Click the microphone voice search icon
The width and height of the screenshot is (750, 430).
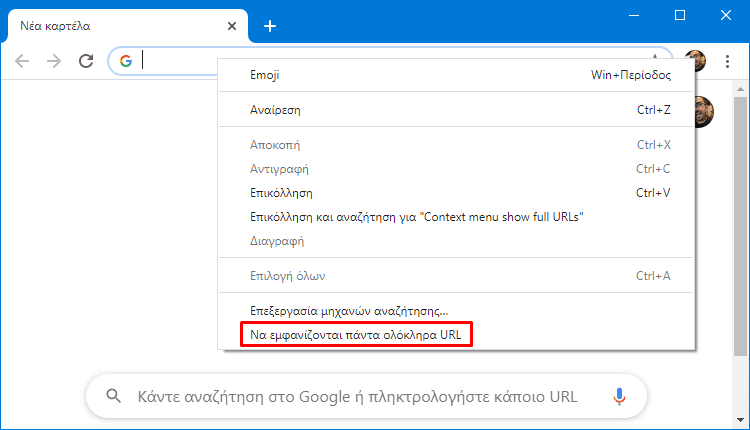point(619,397)
